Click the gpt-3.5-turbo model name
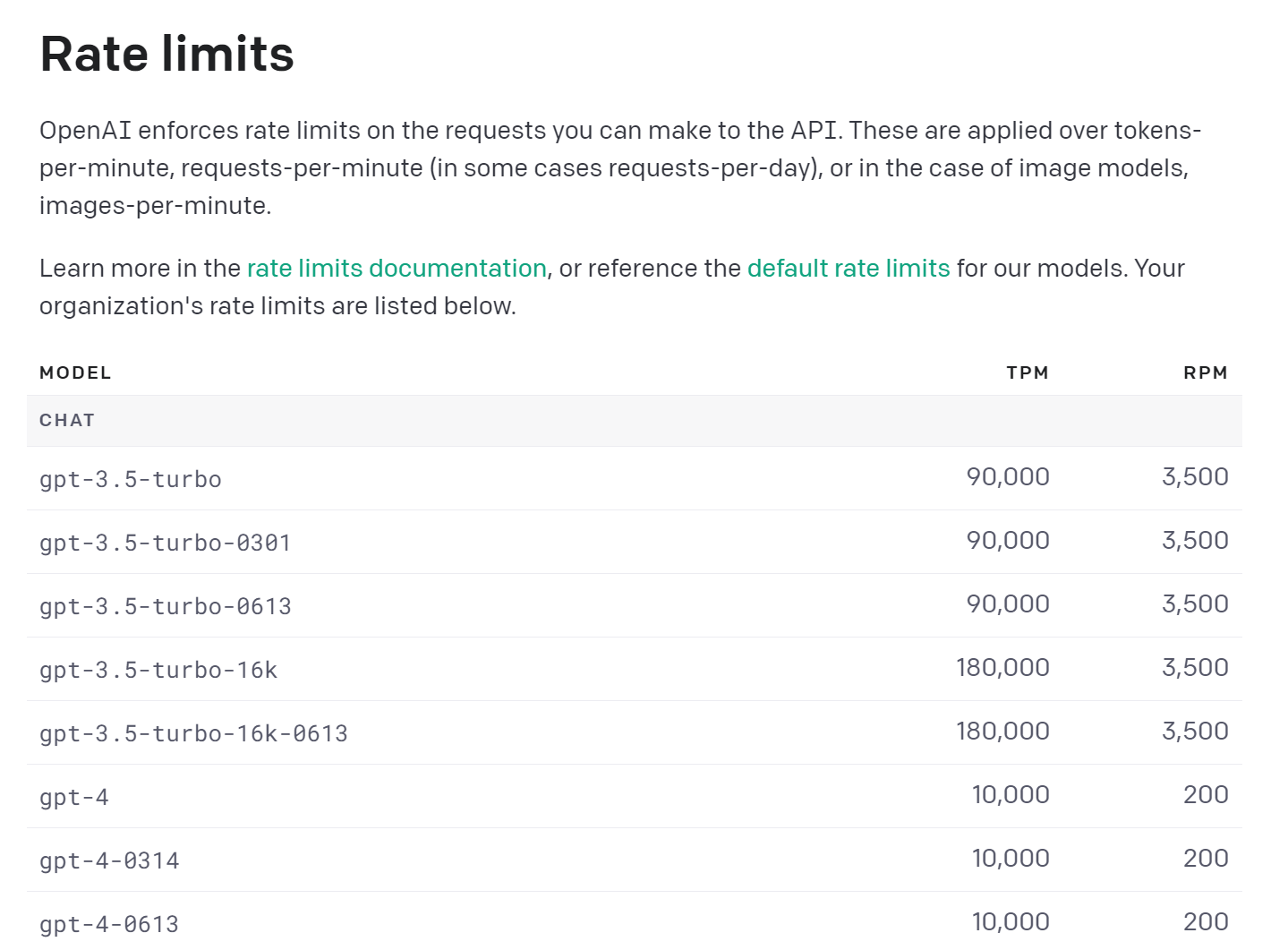 (x=131, y=479)
